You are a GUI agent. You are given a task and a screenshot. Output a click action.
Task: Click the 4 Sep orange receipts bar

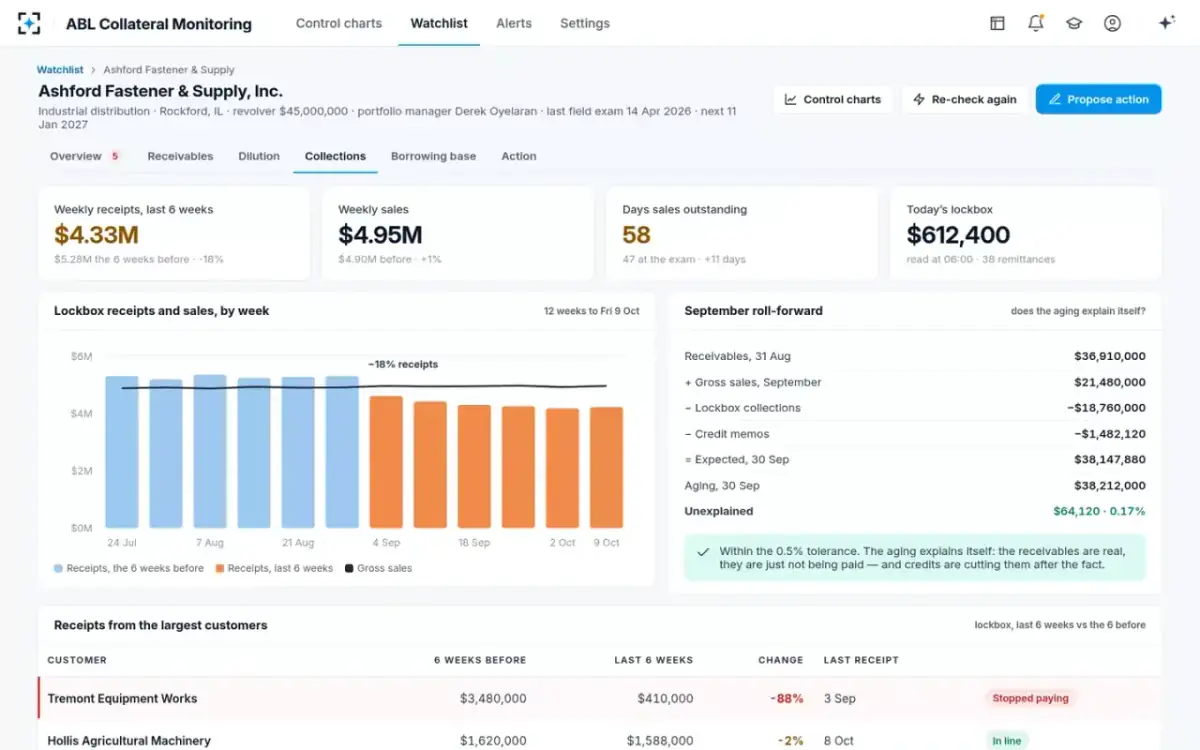point(386,462)
